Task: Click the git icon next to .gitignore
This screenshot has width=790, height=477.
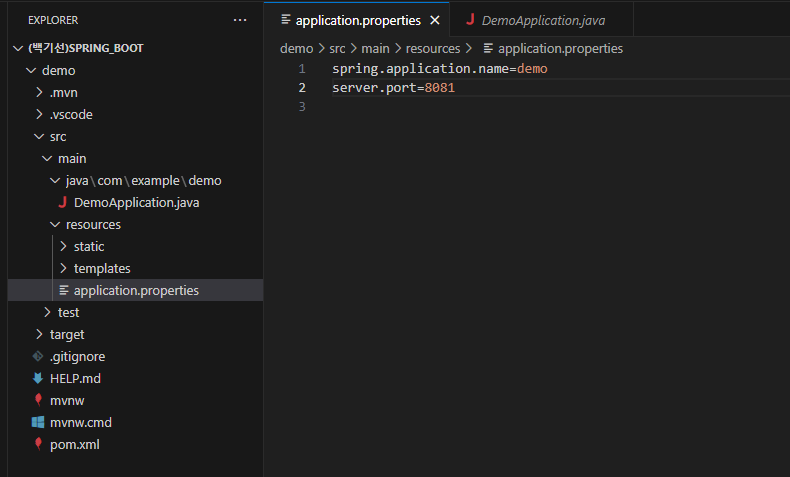Action: coord(38,357)
